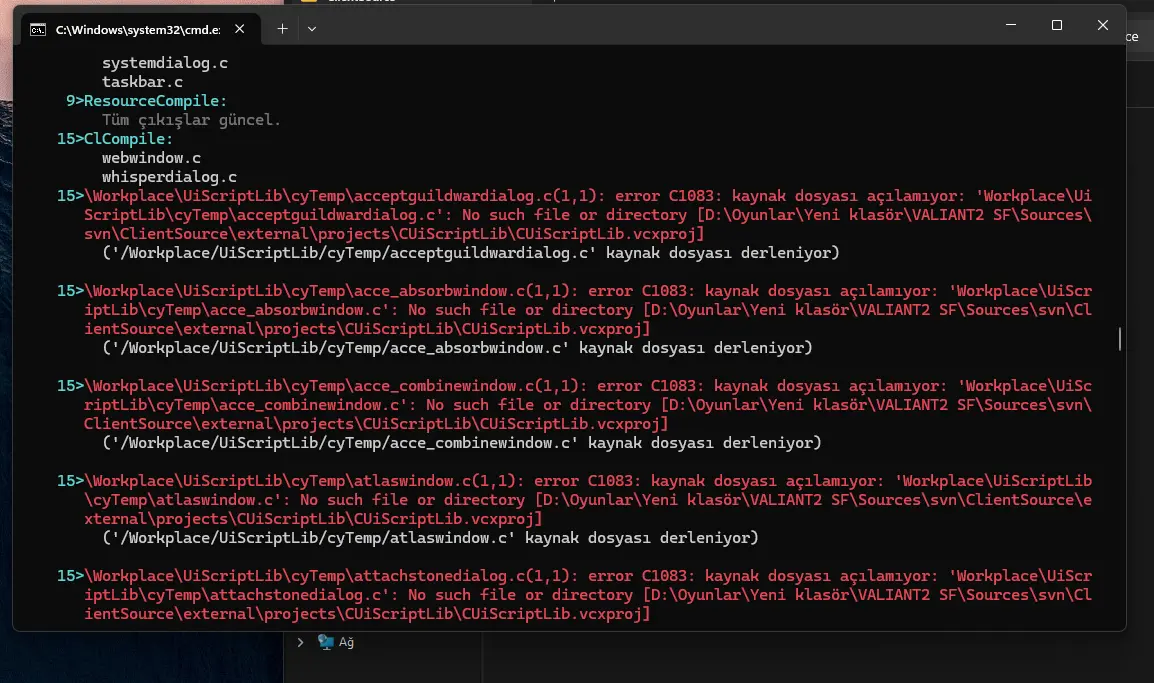Image resolution: width=1154 pixels, height=683 pixels.
Task: Click the taskbar.c line in output
Action: coord(142,82)
